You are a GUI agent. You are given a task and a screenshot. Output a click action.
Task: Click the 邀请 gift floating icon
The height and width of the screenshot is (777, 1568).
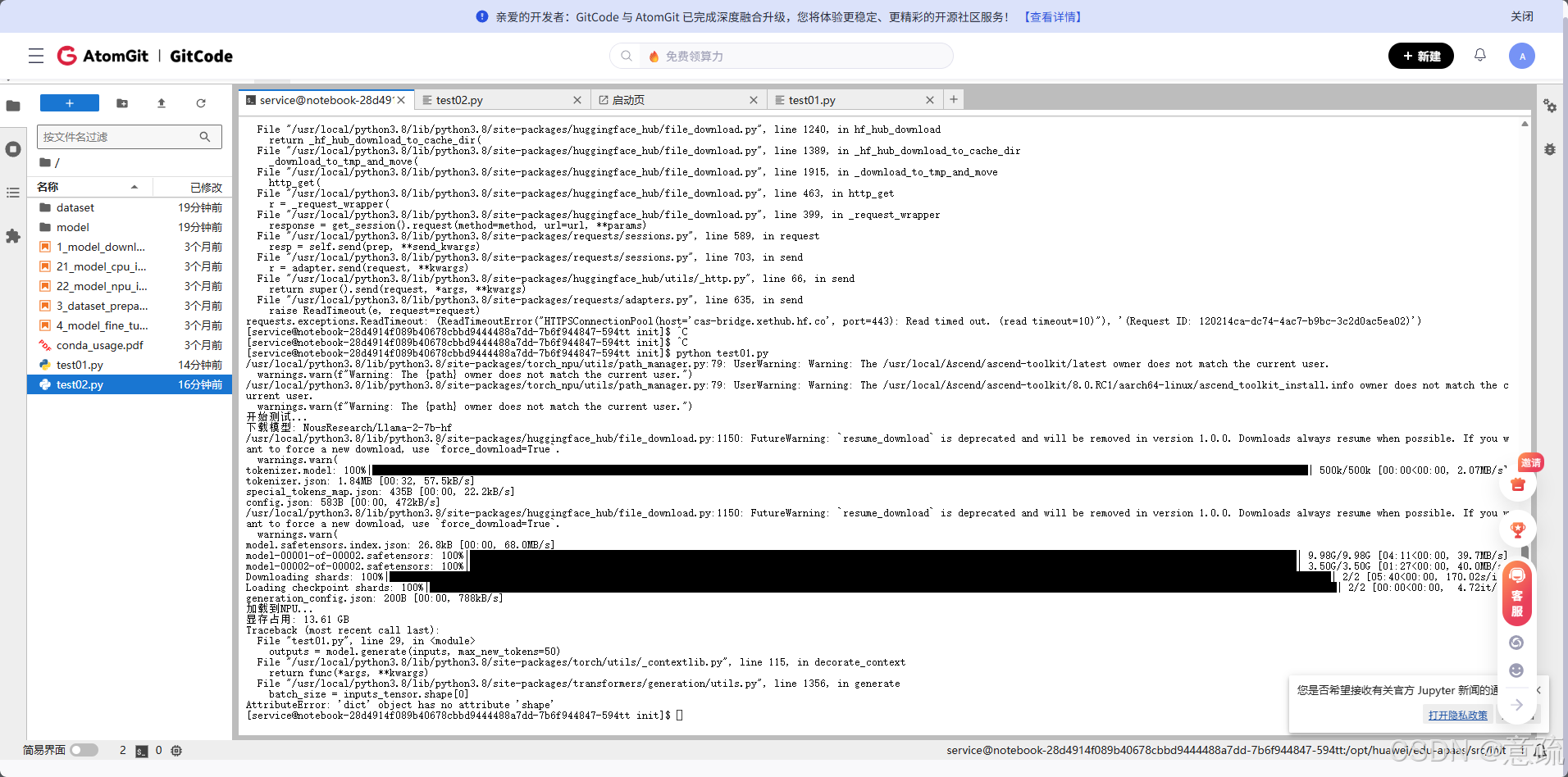click(x=1518, y=484)
